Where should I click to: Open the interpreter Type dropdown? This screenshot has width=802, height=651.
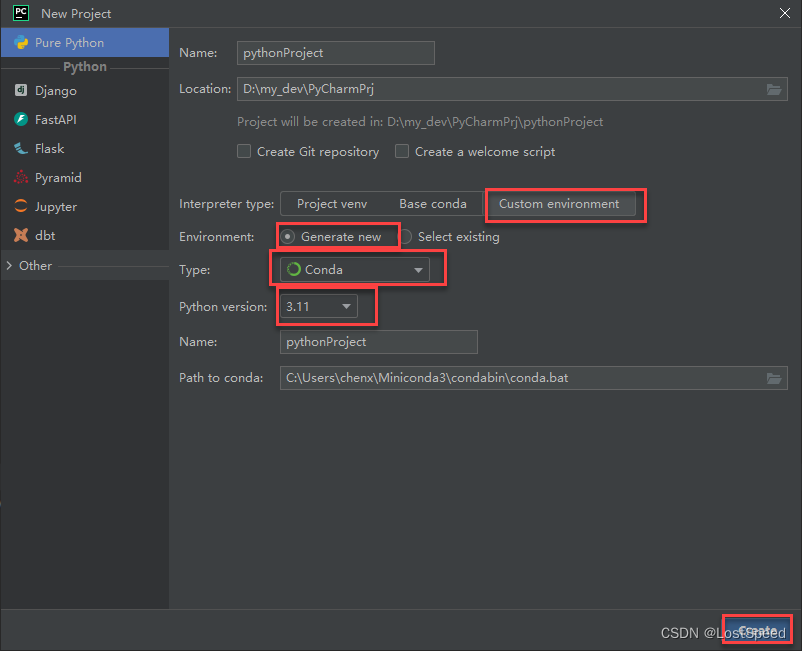pyautogui.click(x=418, y=269)
